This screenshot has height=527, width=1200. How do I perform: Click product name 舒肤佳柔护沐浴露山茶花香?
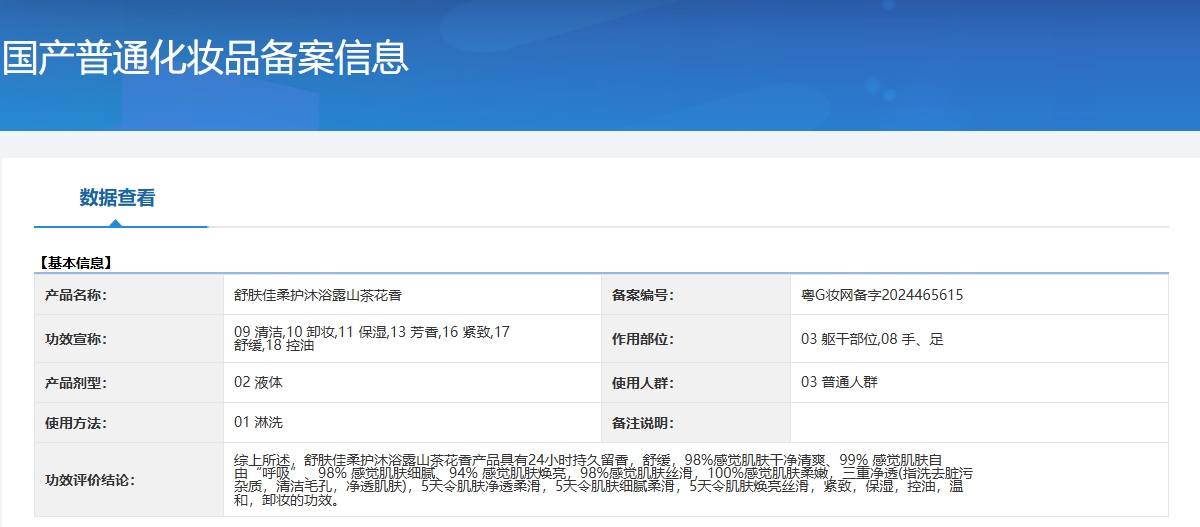coord(318,295)
